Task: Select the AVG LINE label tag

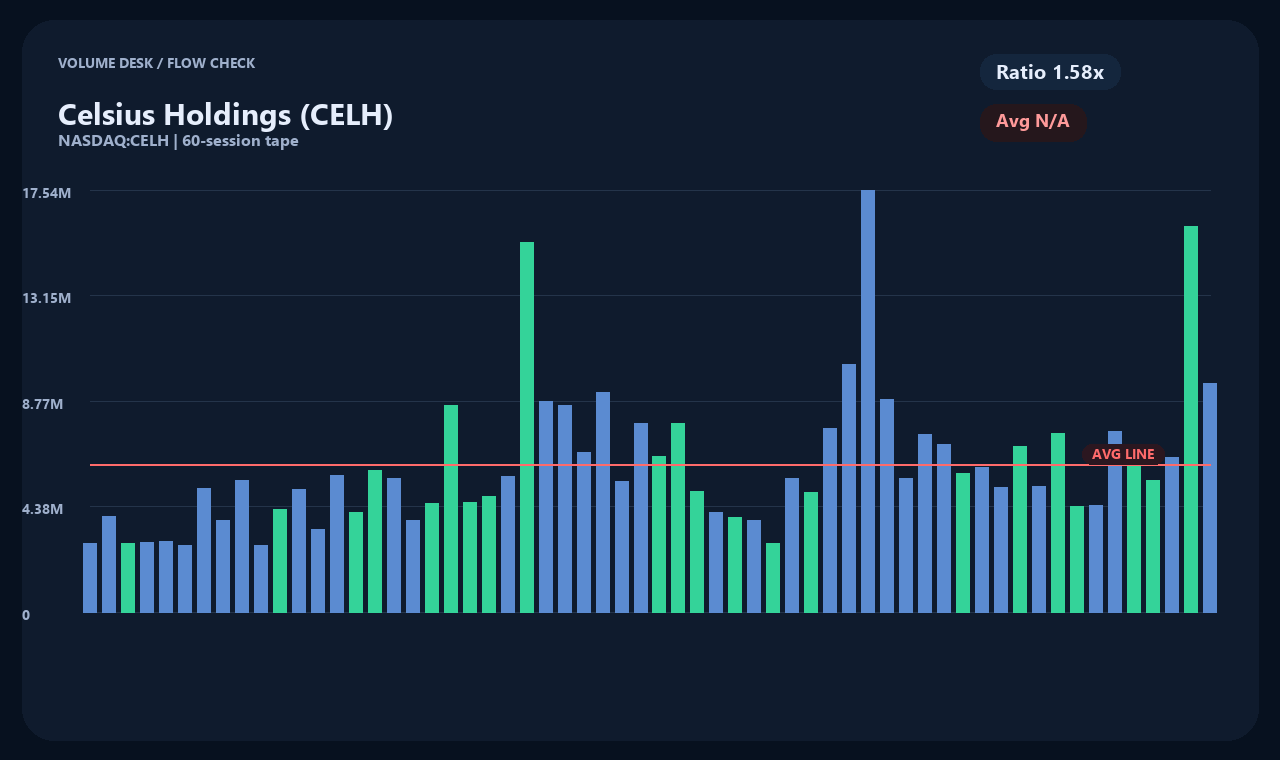Action: click(x=1122, y=454)
